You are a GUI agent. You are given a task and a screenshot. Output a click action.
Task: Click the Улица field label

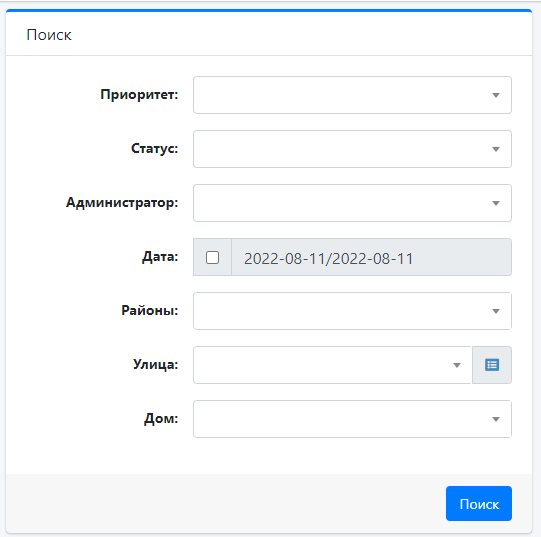156,365
